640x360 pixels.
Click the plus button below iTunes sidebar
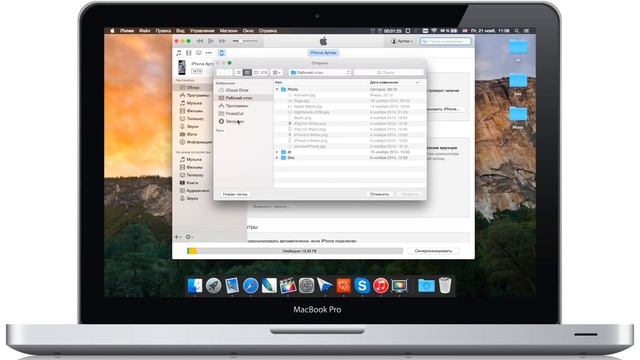coord(178,237)
